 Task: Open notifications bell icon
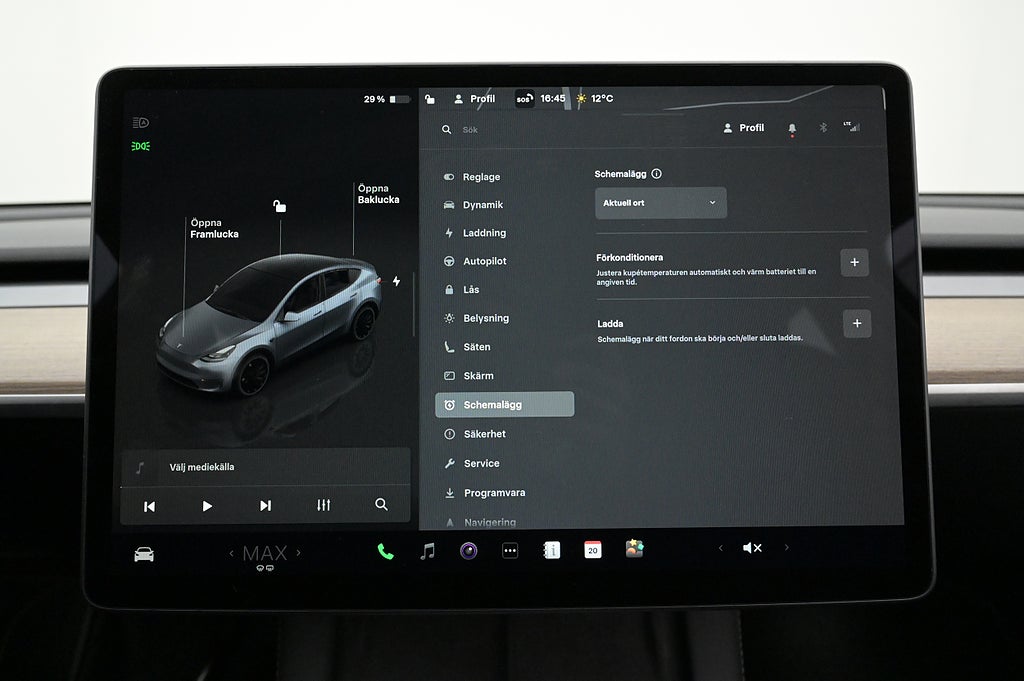click(x=792, y=129)
